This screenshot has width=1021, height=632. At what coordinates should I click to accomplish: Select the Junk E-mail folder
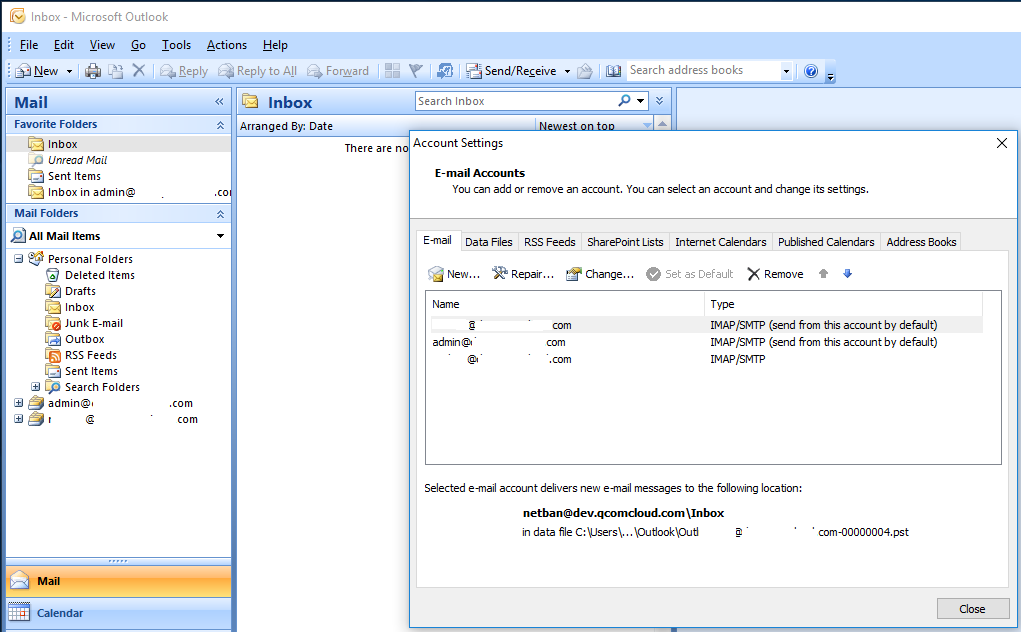click(x=93, y=323)
